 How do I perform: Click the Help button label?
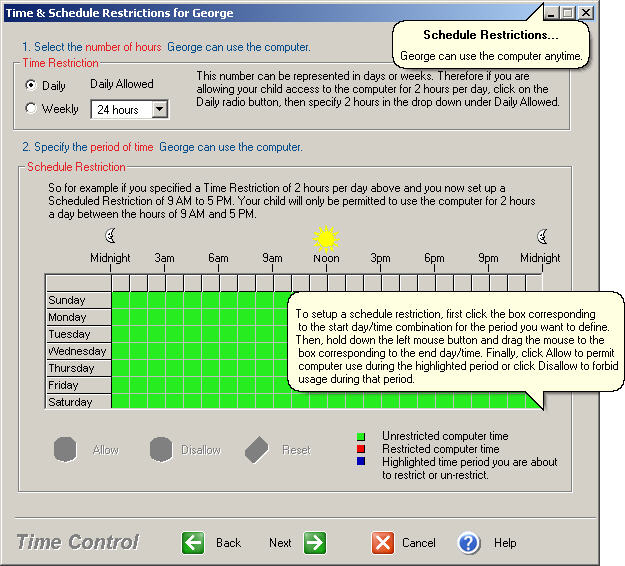[505, 543]
